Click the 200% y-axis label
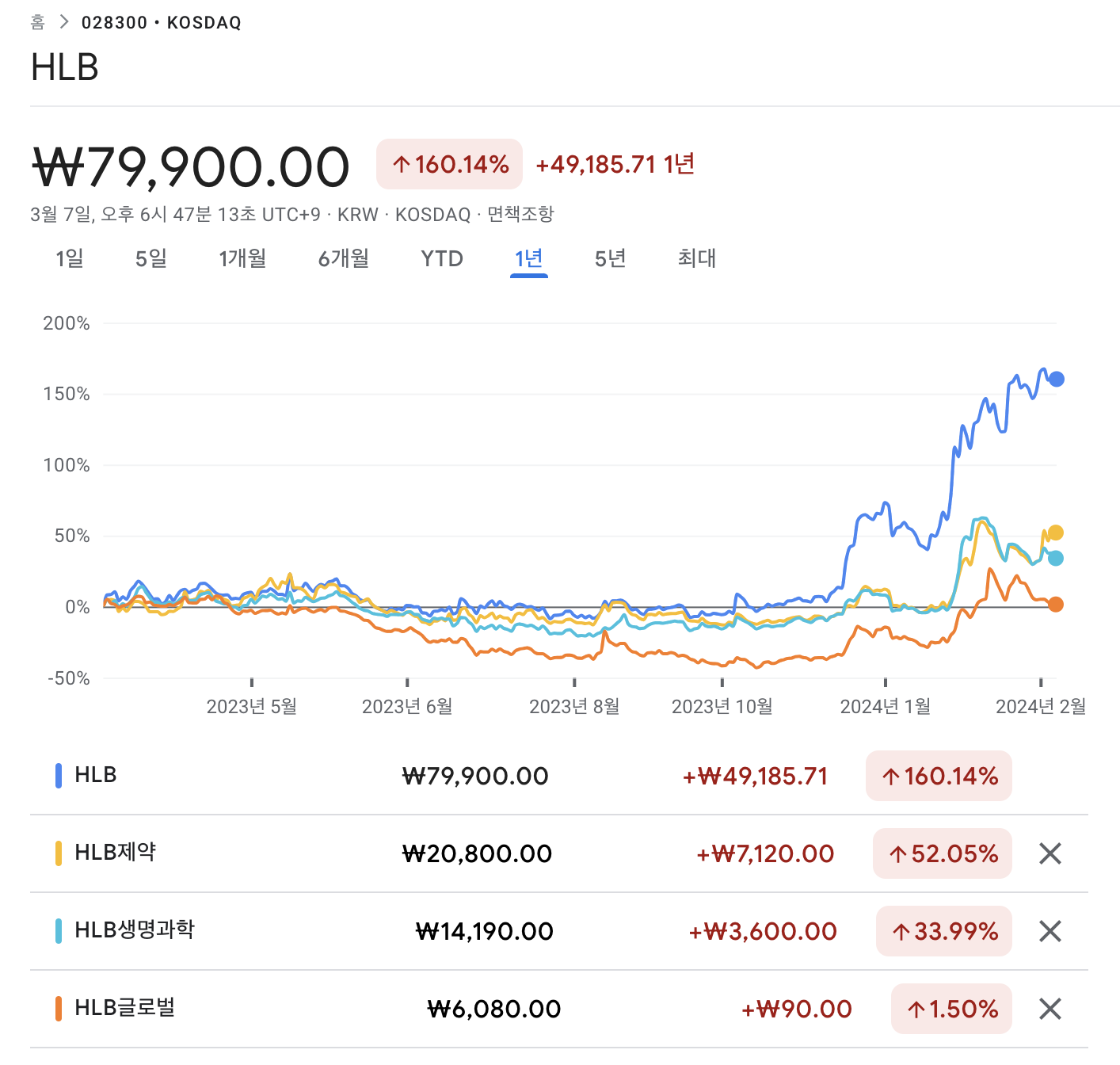 67,323
